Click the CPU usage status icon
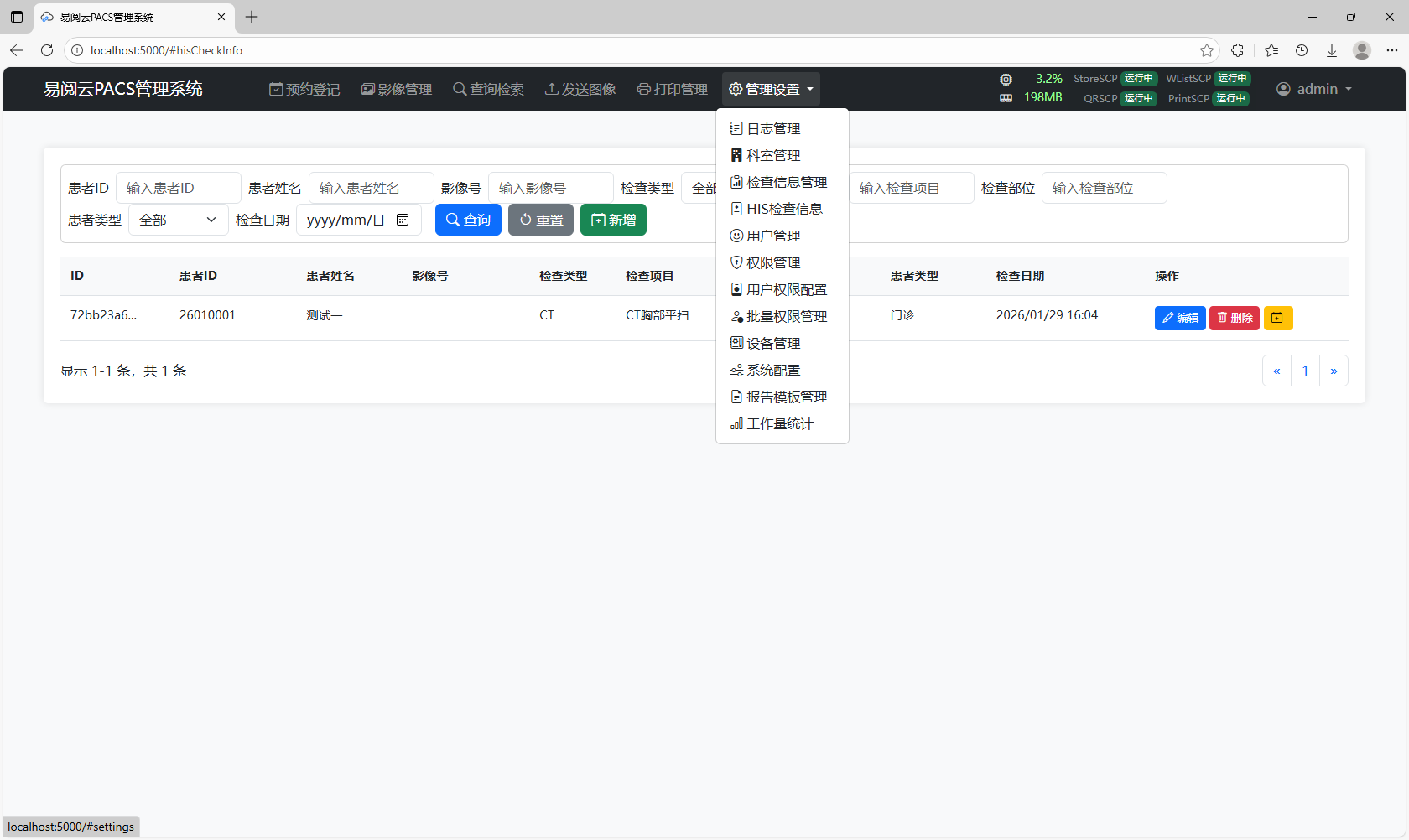The height and width of the screenshot is (840, 1409). [1006, 79]
